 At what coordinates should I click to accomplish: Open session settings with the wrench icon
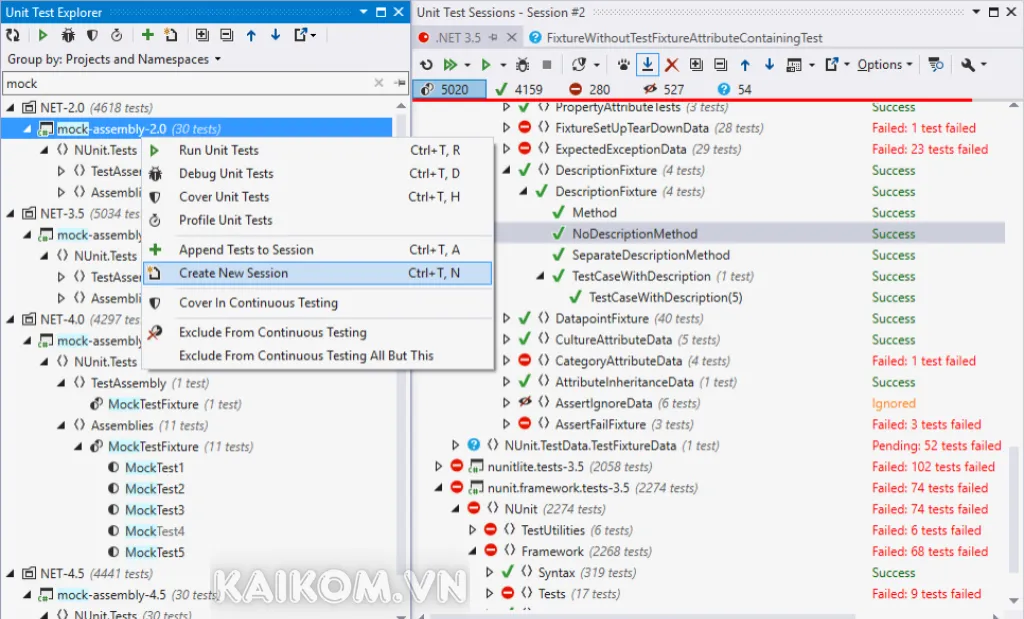pyautogui.click(x=968, y=64)
